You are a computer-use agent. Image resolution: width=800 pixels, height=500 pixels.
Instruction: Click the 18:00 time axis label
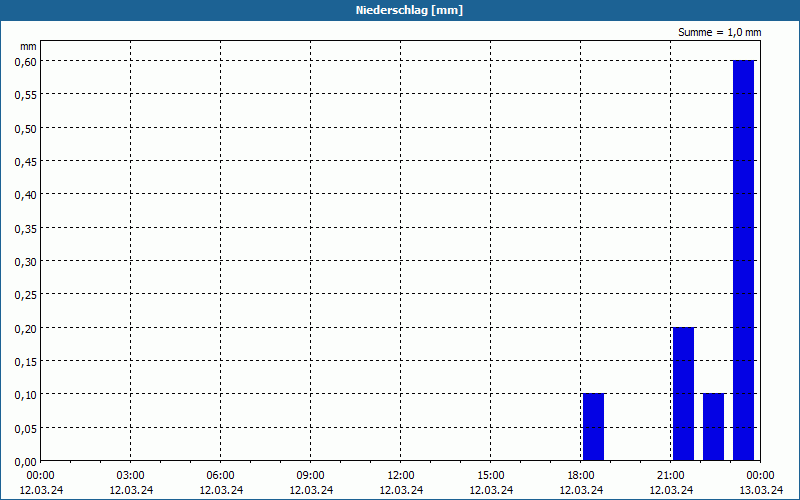[x=581, y=476]
